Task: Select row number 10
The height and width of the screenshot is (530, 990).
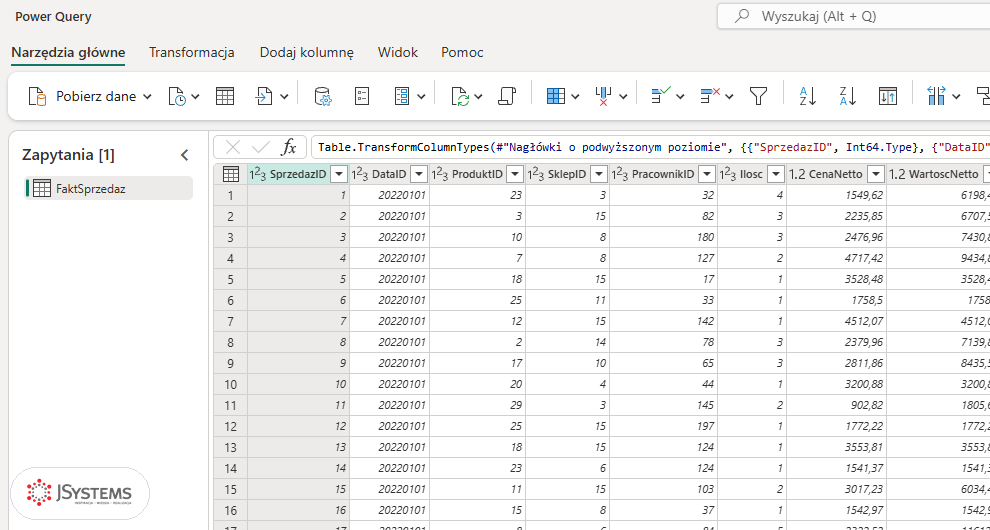Action: (230, 384)
